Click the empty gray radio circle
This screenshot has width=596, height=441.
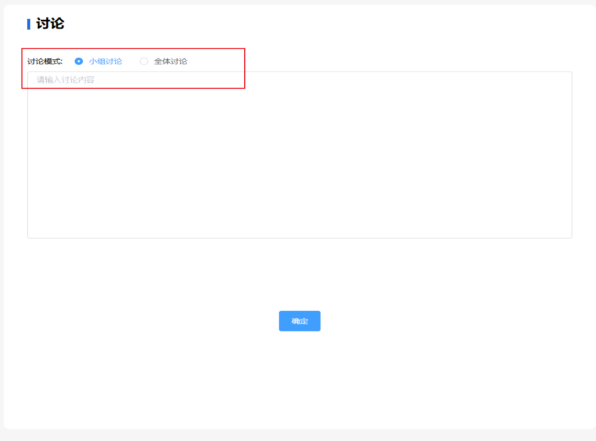click(144, 61)
